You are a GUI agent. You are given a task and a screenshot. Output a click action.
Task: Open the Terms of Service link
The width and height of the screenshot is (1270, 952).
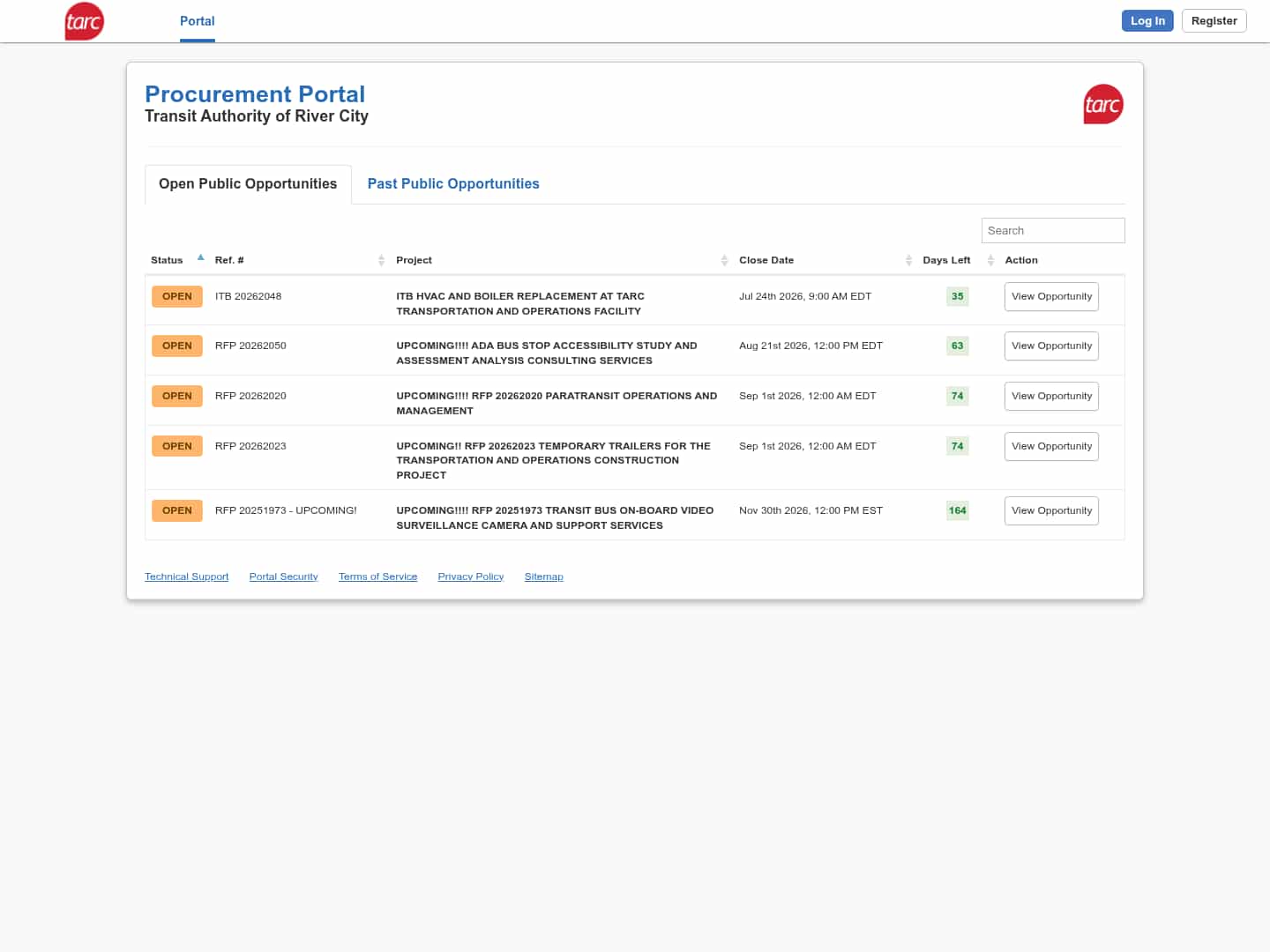(x=378, y=576)
